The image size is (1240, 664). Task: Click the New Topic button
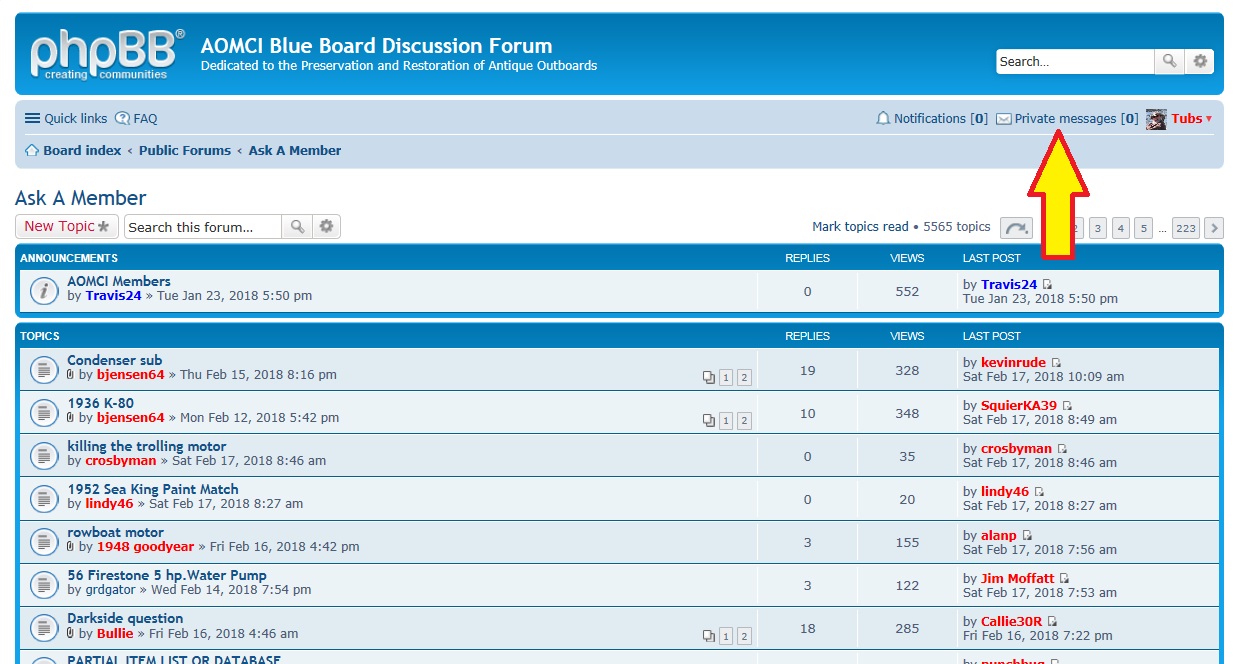[x=66, y=227]
